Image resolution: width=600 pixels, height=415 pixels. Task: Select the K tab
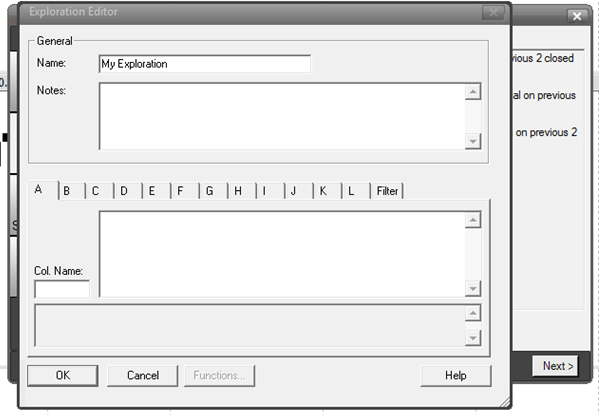tap(328, 190)
